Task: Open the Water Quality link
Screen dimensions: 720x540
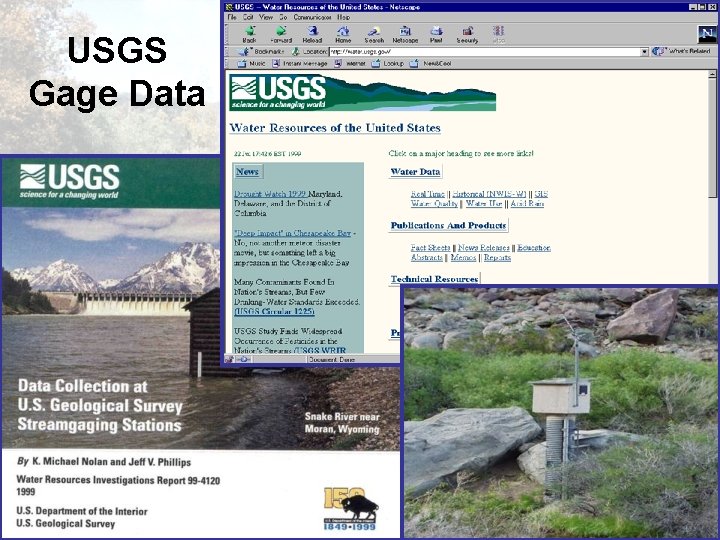Action: pos(434,203)
